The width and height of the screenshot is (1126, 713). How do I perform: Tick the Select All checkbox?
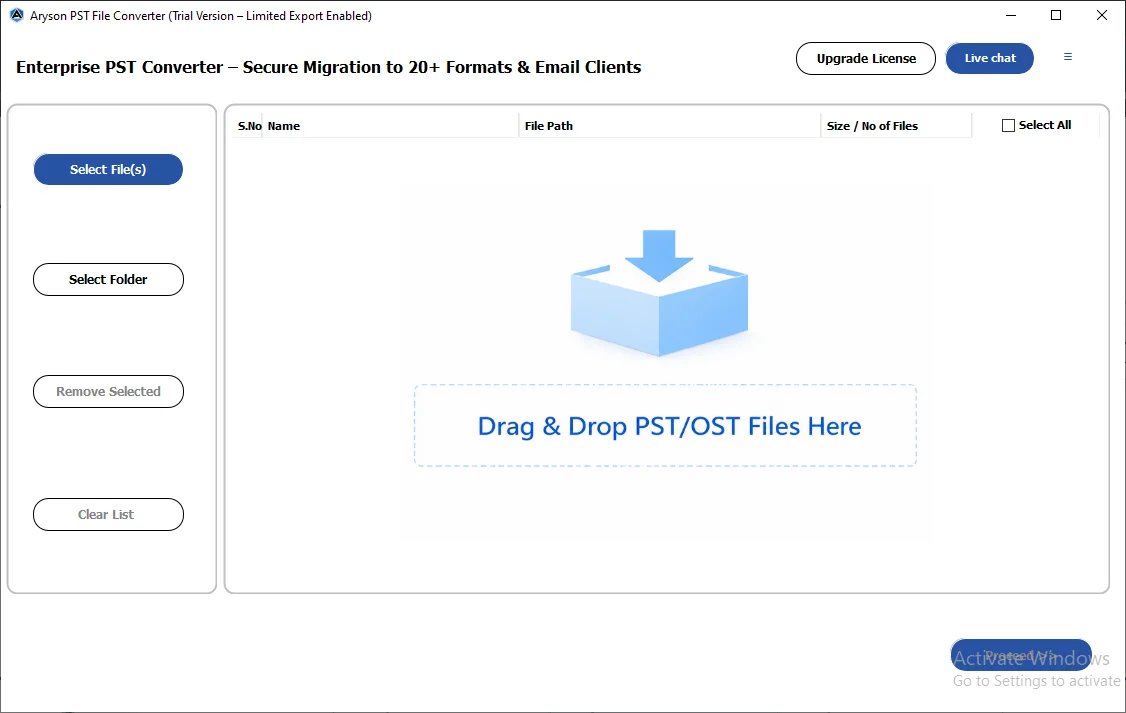[1008, 126]
